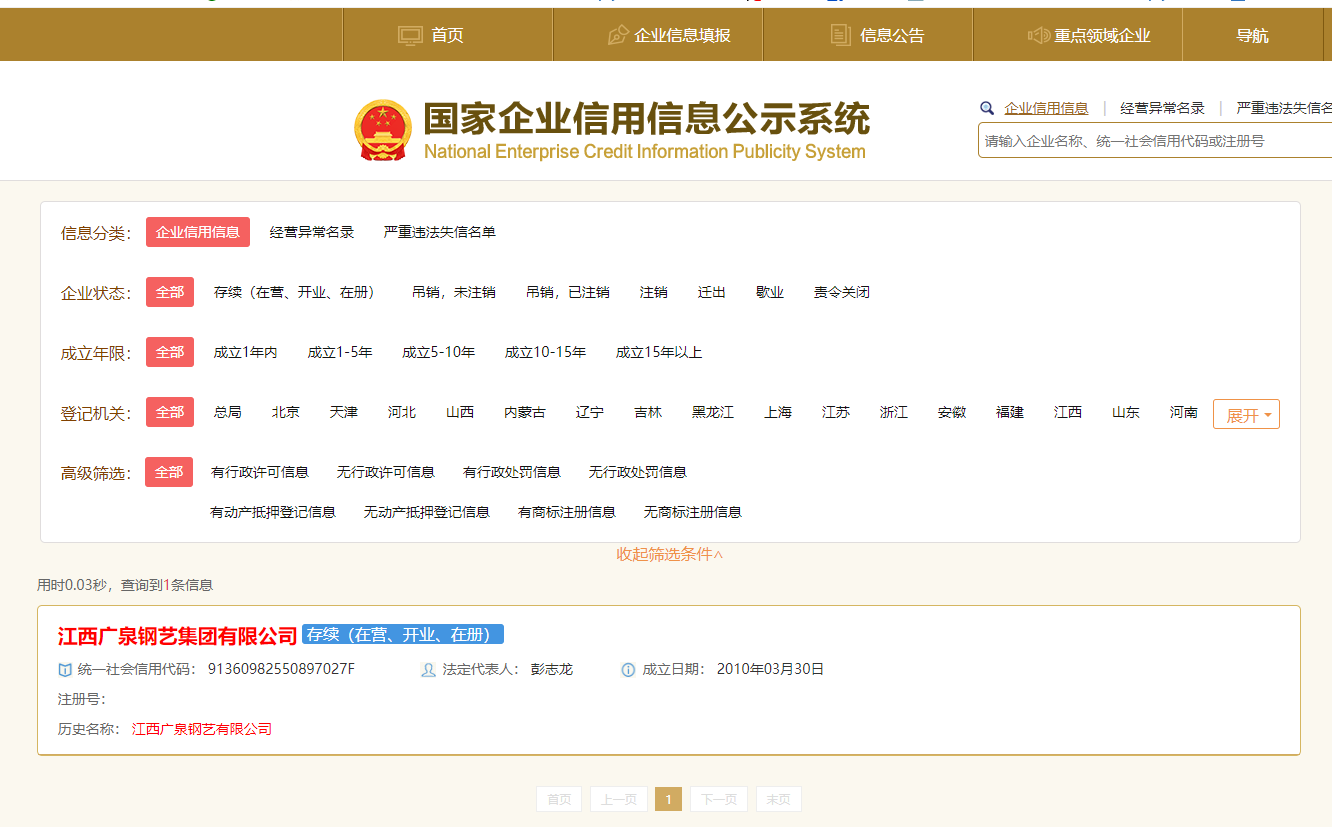This screenshot has width=1332, height=827.
Task: Click the national emblem logo
Action: tap(382, 131)
